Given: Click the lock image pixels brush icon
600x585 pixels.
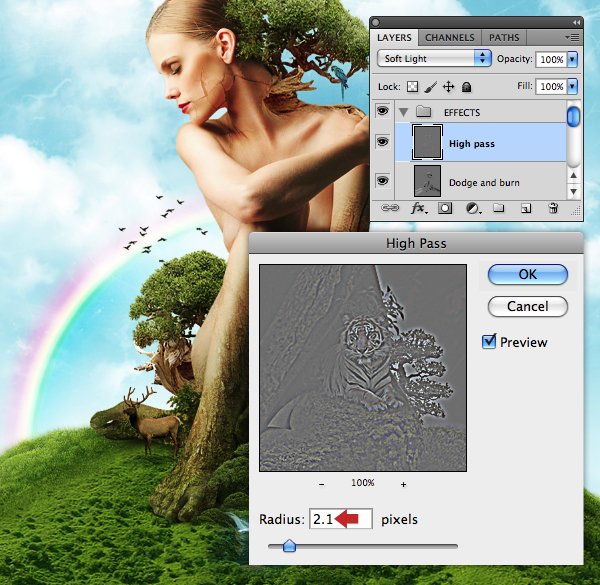Looking at the screenshot, I should tap(430, 87).
